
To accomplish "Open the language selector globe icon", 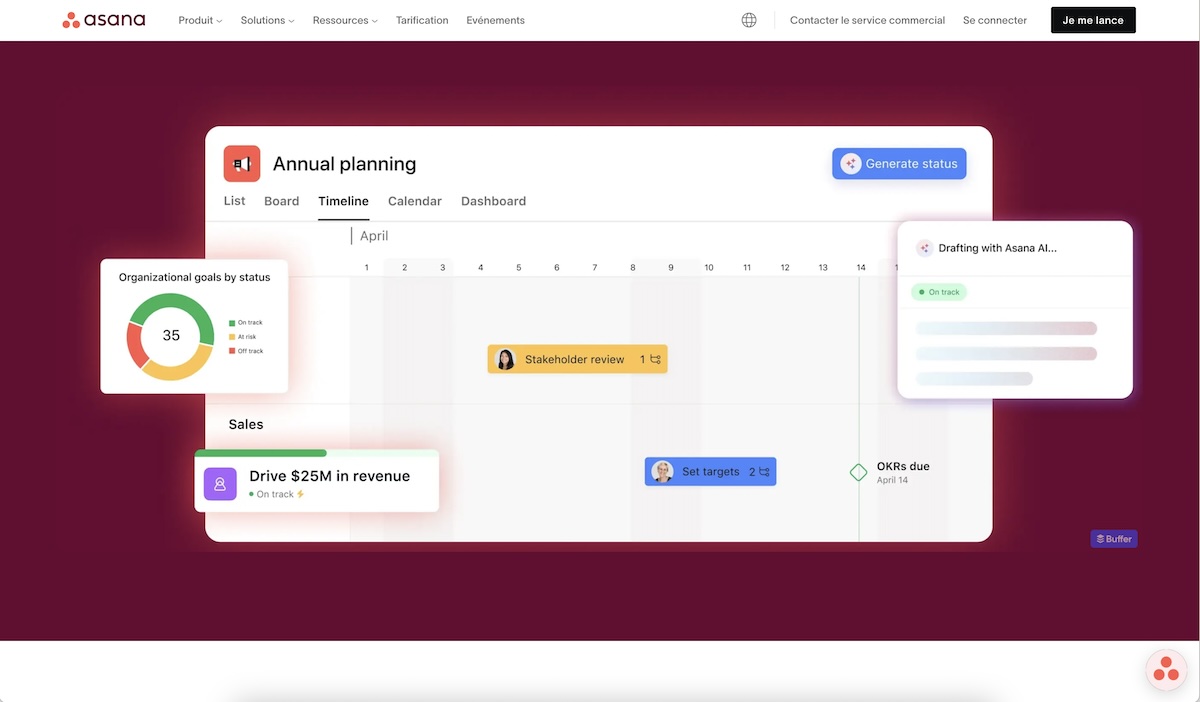I will 748,19.
